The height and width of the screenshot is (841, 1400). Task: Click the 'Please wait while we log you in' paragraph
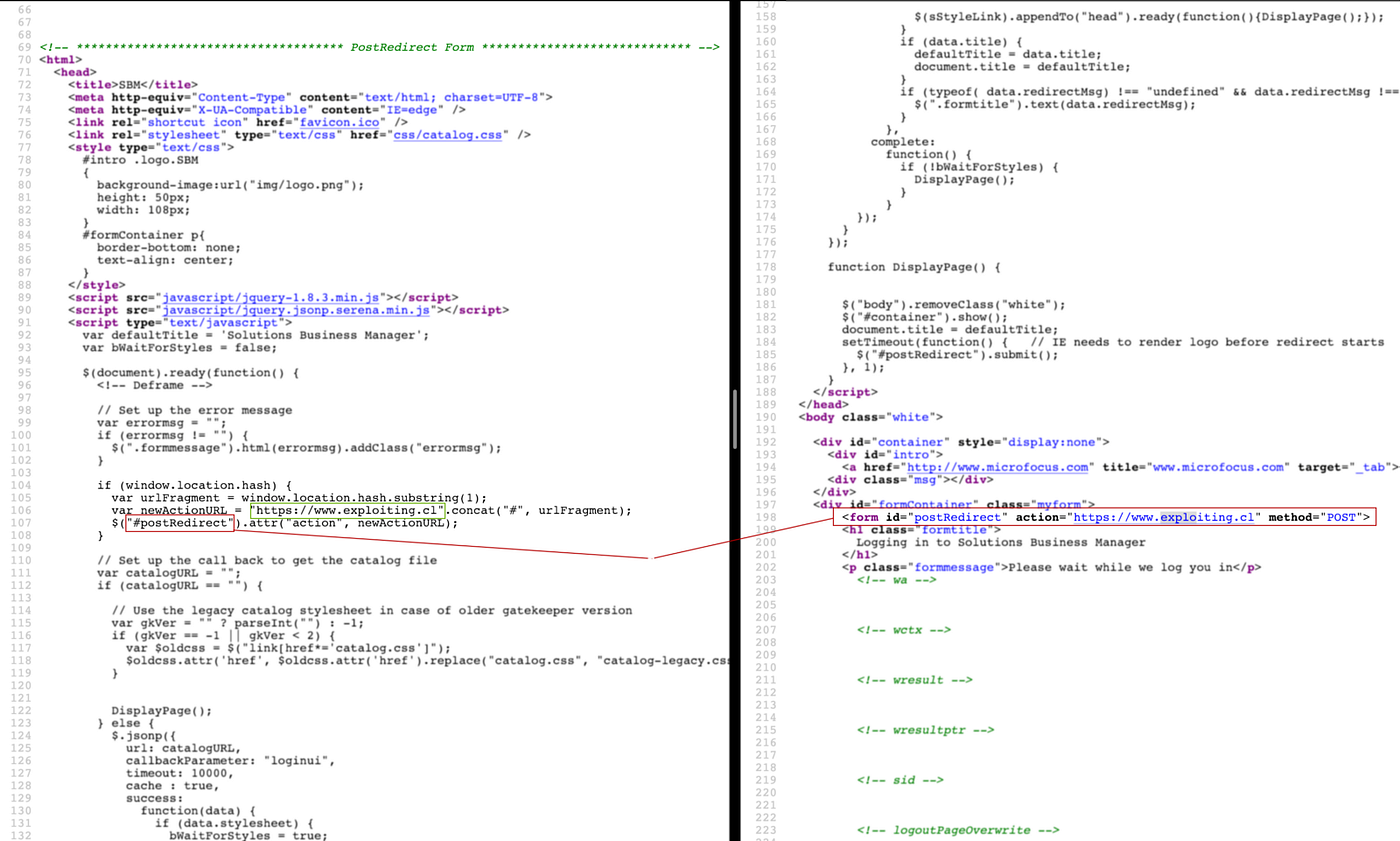pos(1052,568)
